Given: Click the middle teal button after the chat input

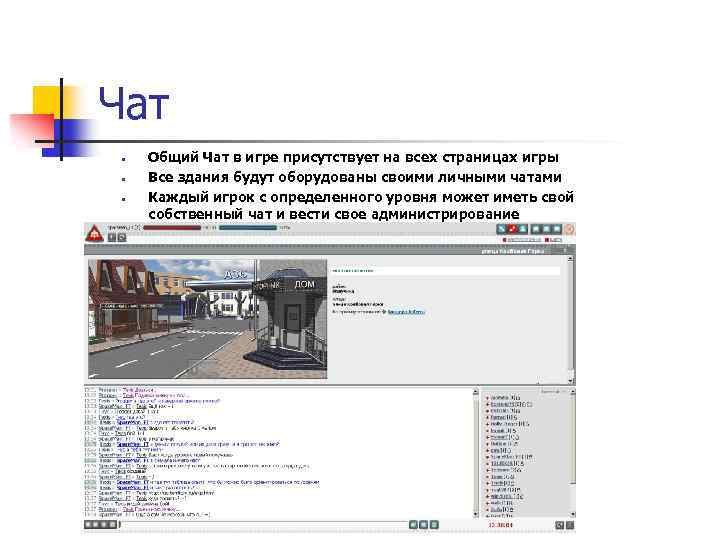Looking at the screenshot, I should (423, 524).
